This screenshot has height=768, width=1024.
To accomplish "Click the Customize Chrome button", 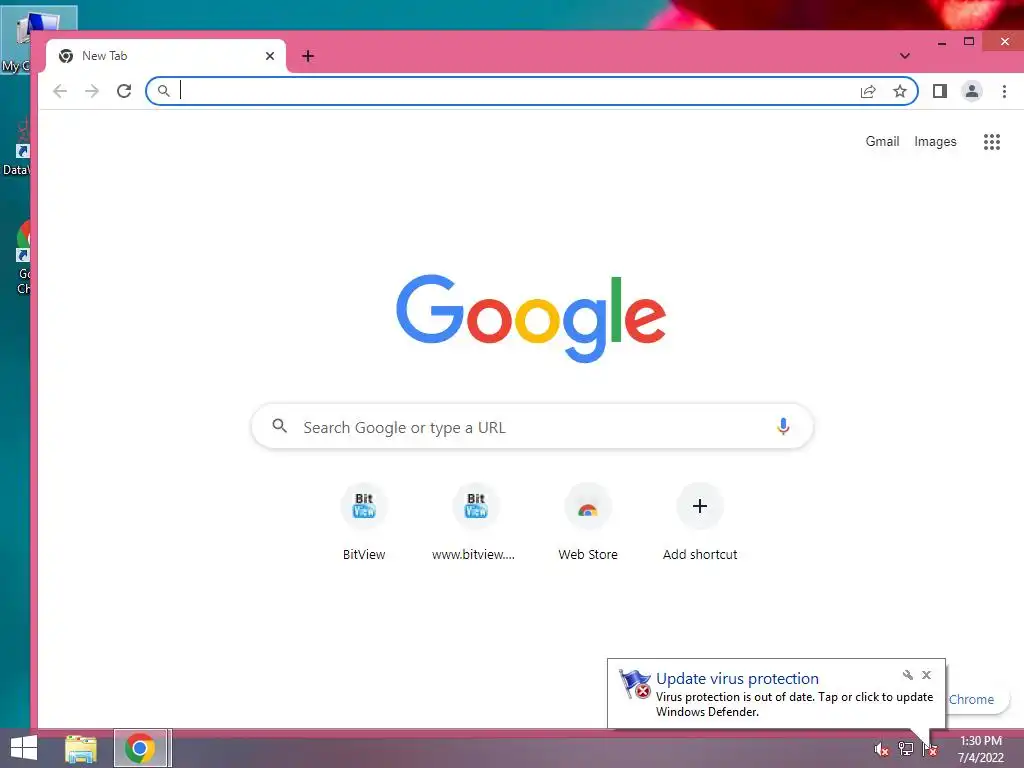I will [x=977, y=699].
